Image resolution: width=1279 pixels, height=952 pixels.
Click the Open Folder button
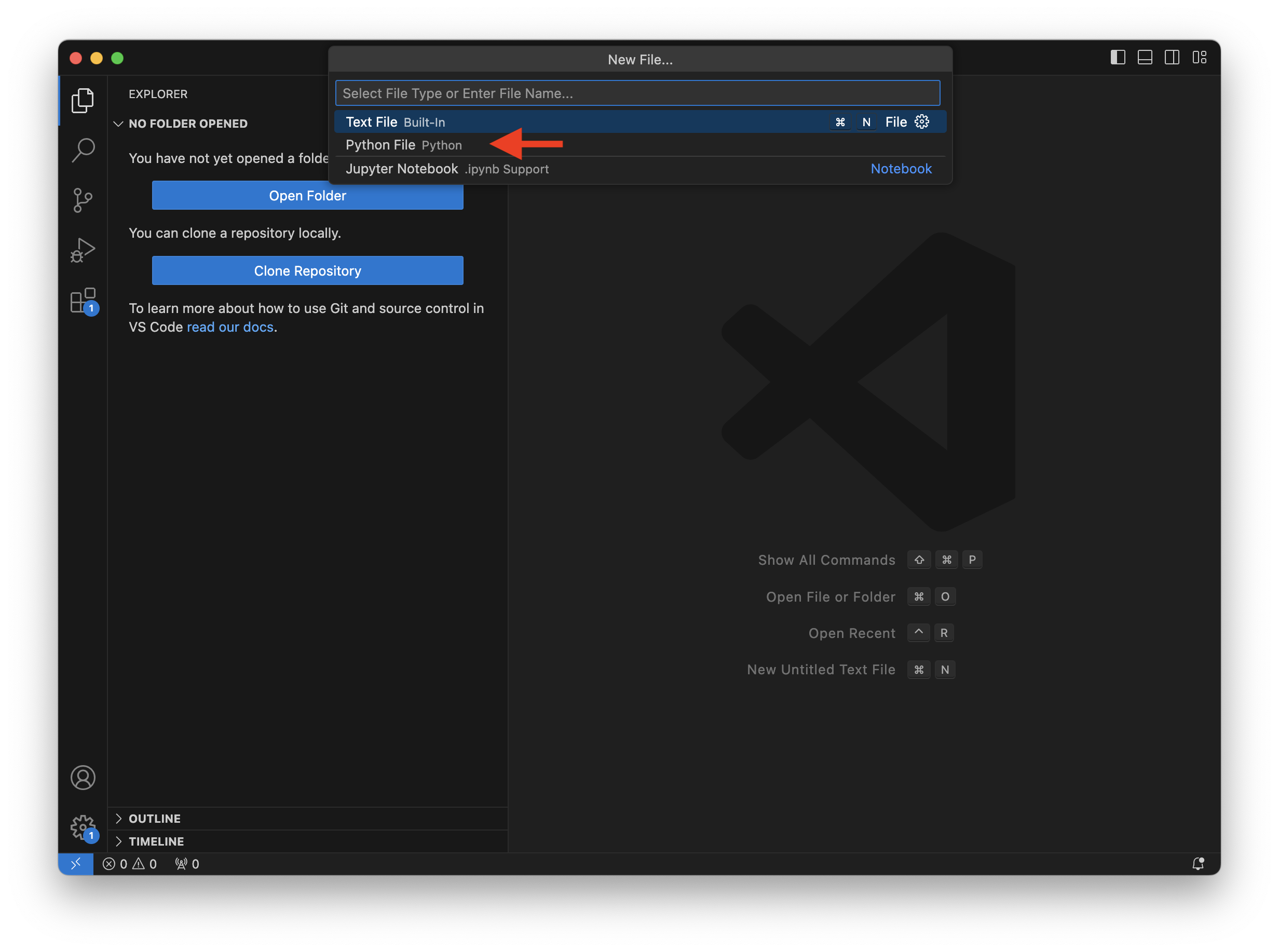307,195
